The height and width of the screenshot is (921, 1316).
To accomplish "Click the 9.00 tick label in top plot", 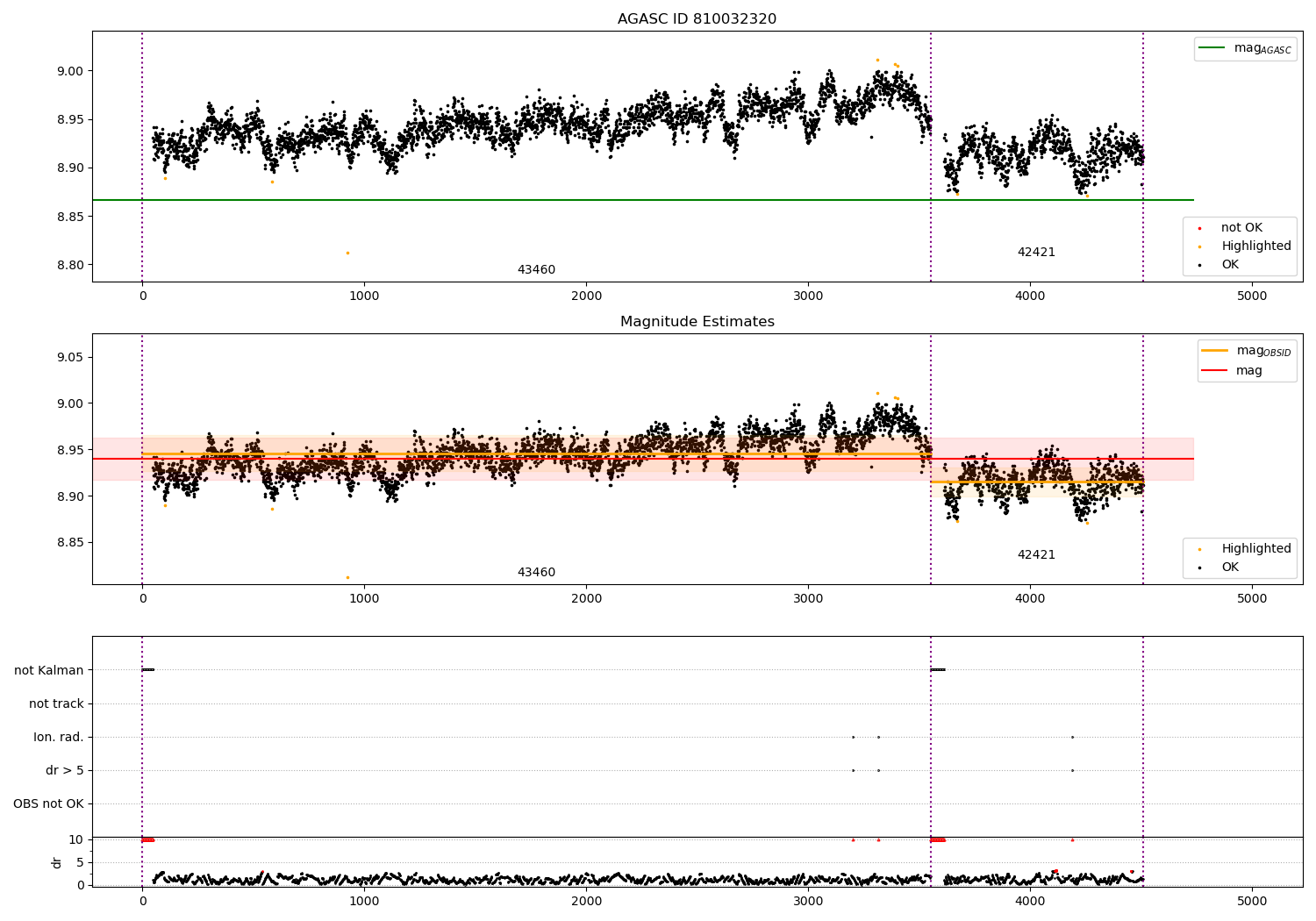I will 69,71.
